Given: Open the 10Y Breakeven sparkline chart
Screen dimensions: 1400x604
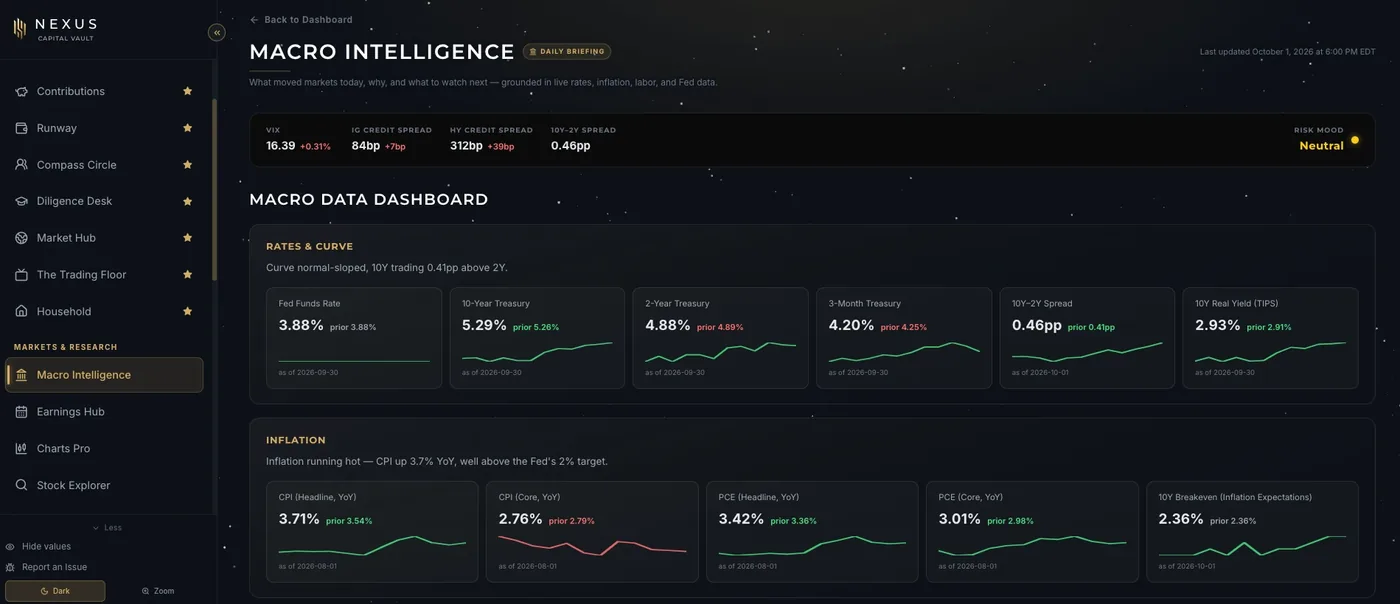Looking at the screenshot, I should [1252, 546].
